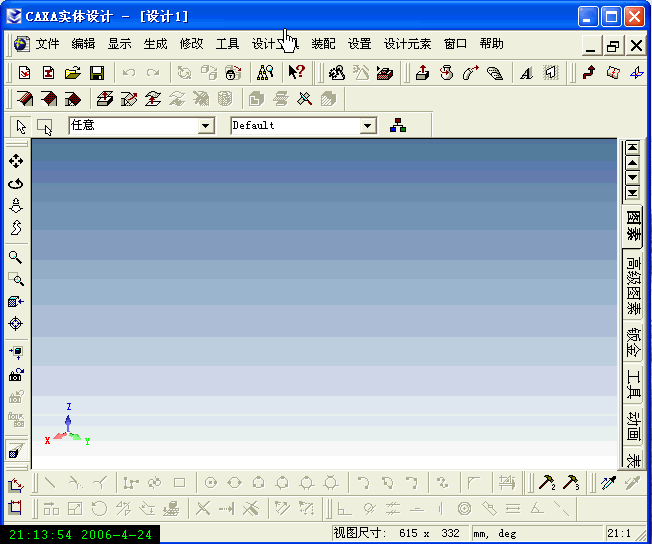Open the 装配 menu

point(323,44)
